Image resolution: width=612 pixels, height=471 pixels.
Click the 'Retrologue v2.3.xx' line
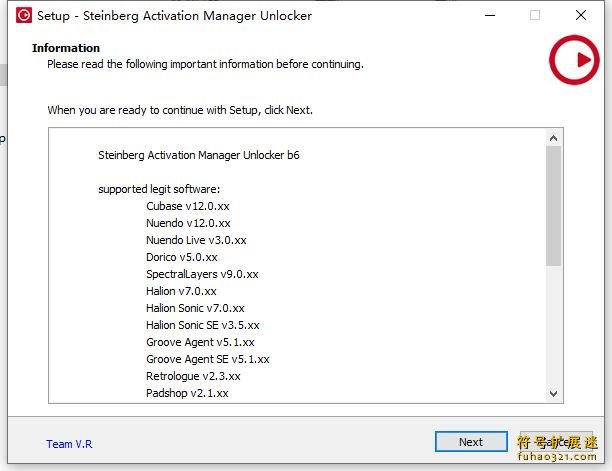click(193, 376)
